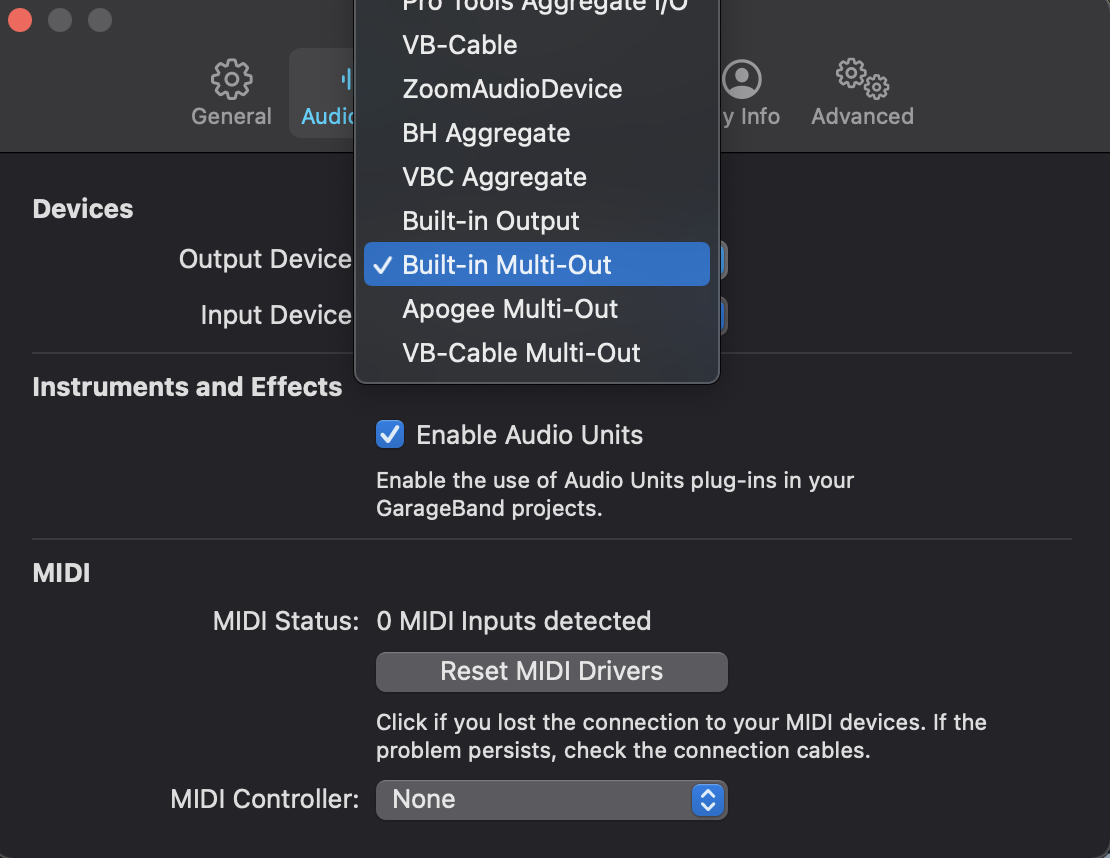Choose VB-Cable Multi-Out option

click(537, 353)
